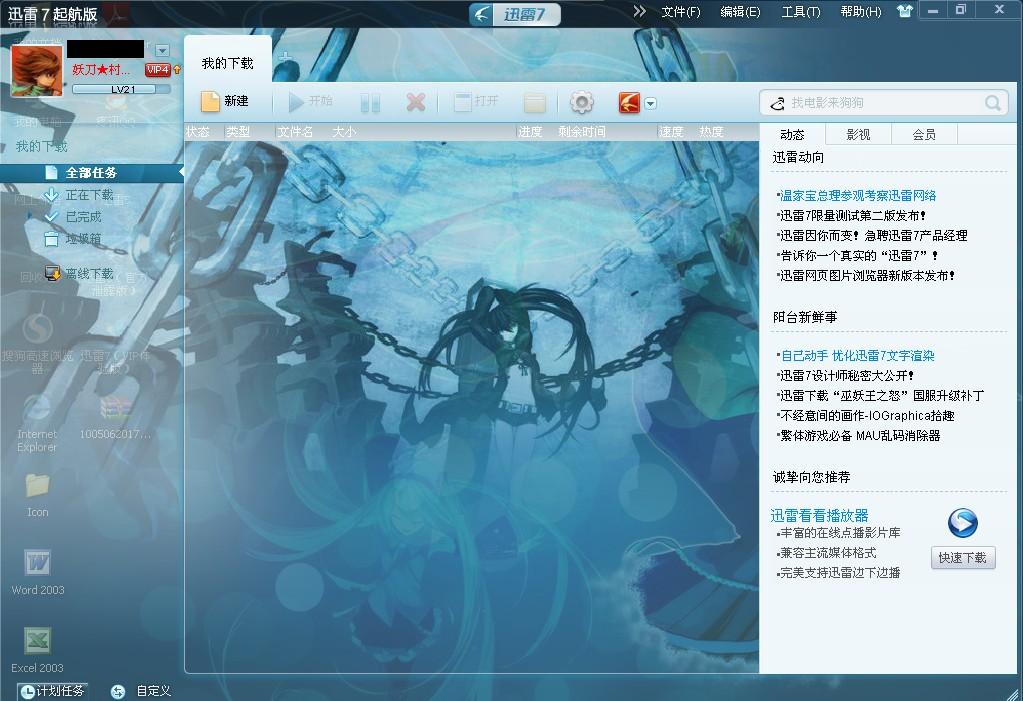
Task: Switch to the 影视 tab
Action: pyautogui.click(x=858, y=134)
